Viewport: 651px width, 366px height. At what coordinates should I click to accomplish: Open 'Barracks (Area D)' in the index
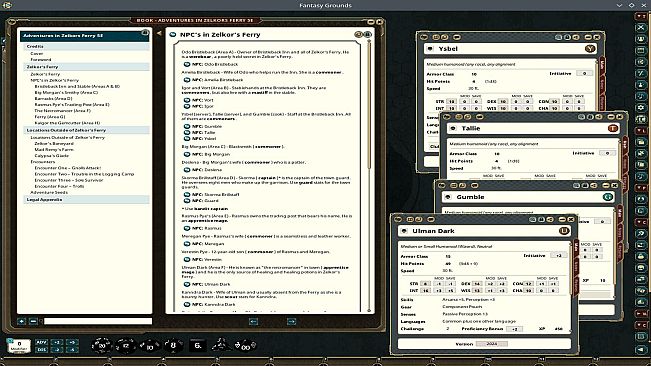click(54, 98)
